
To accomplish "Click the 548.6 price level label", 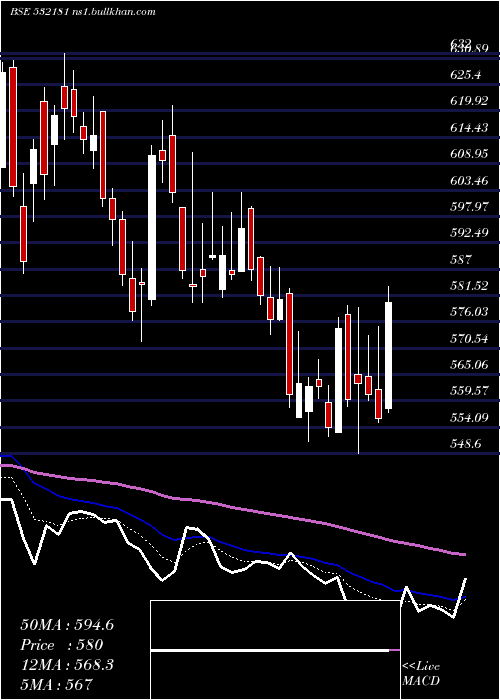I will 466,444.
